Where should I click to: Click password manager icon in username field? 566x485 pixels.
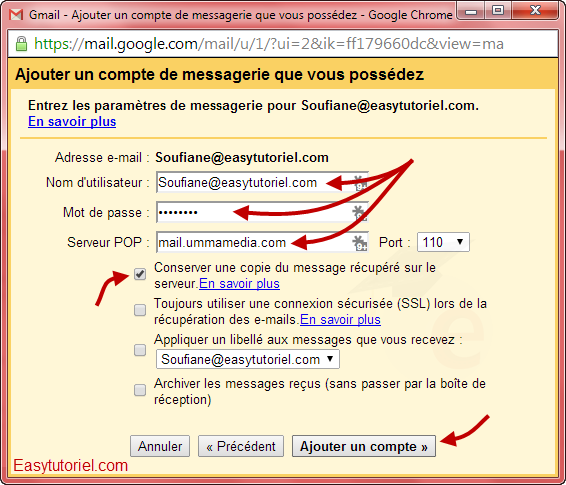(x=360, y=183)
